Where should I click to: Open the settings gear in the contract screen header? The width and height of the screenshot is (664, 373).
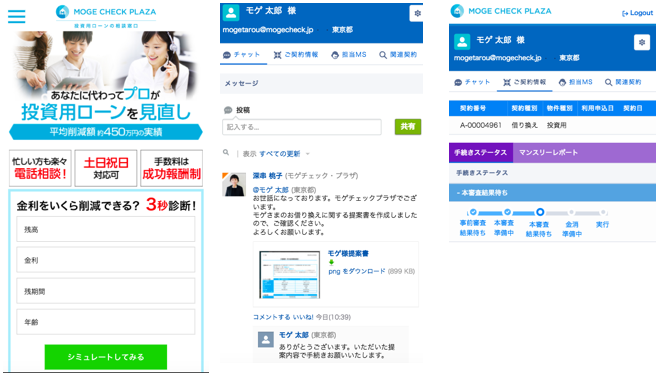tap(642, 42)
